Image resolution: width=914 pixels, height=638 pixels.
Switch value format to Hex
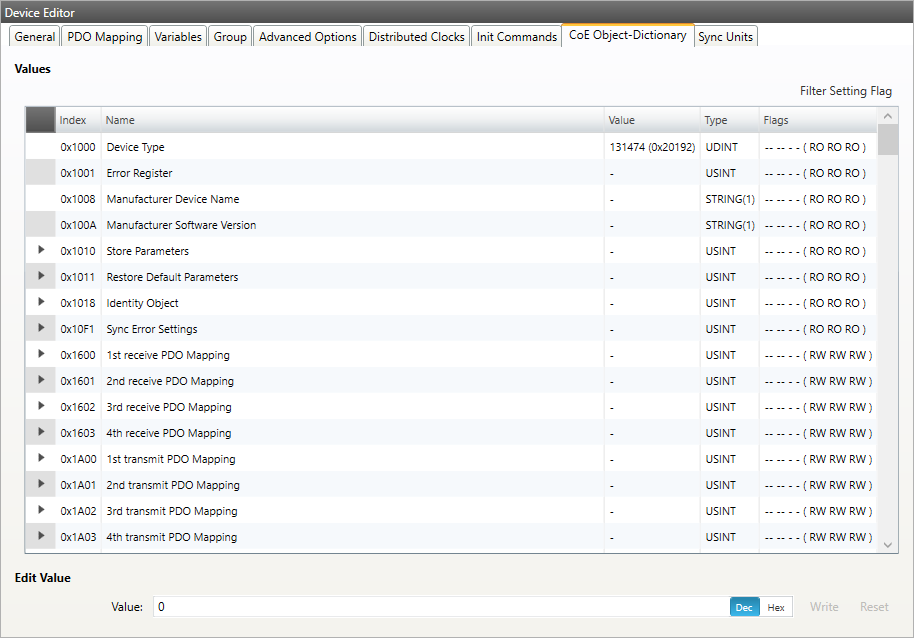[776, 607]
